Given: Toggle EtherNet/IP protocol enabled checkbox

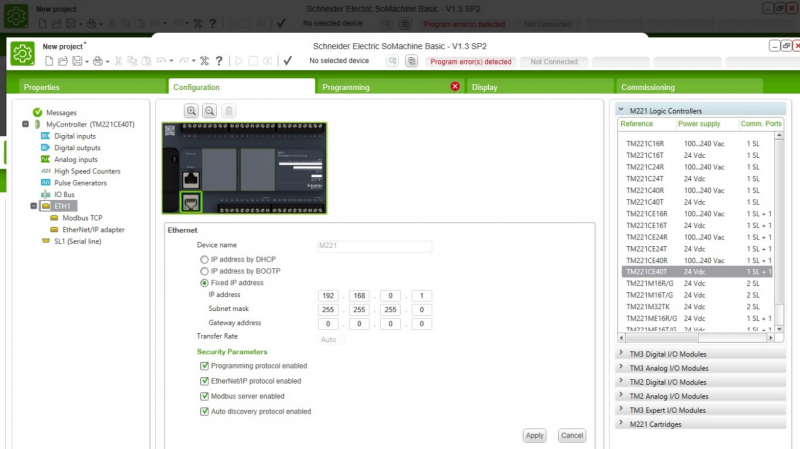Looking at the screenshot, I should (x=205, y=381).
